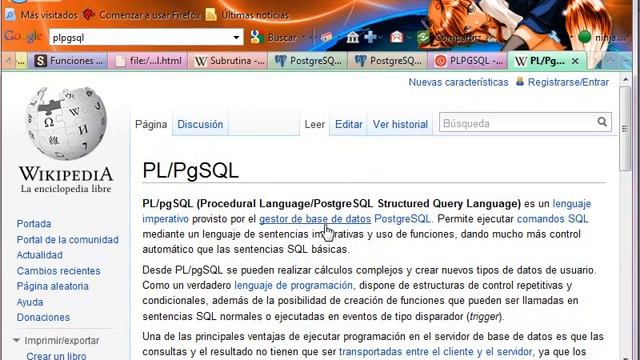
Task: Open the Comenzar a usar Firefox bookmark
Action: pyautogui.click(x=142, y=15)
